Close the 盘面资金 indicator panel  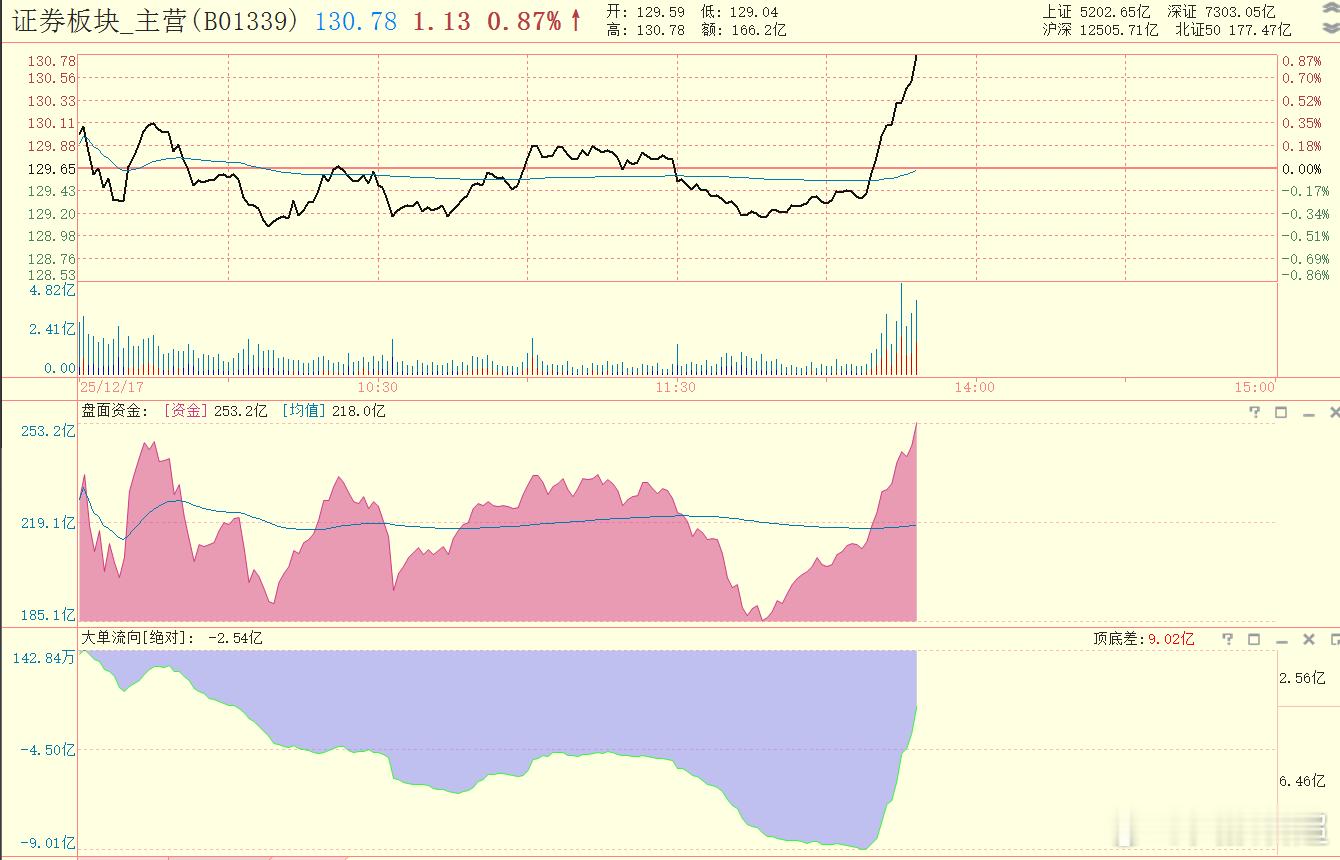1334,412
